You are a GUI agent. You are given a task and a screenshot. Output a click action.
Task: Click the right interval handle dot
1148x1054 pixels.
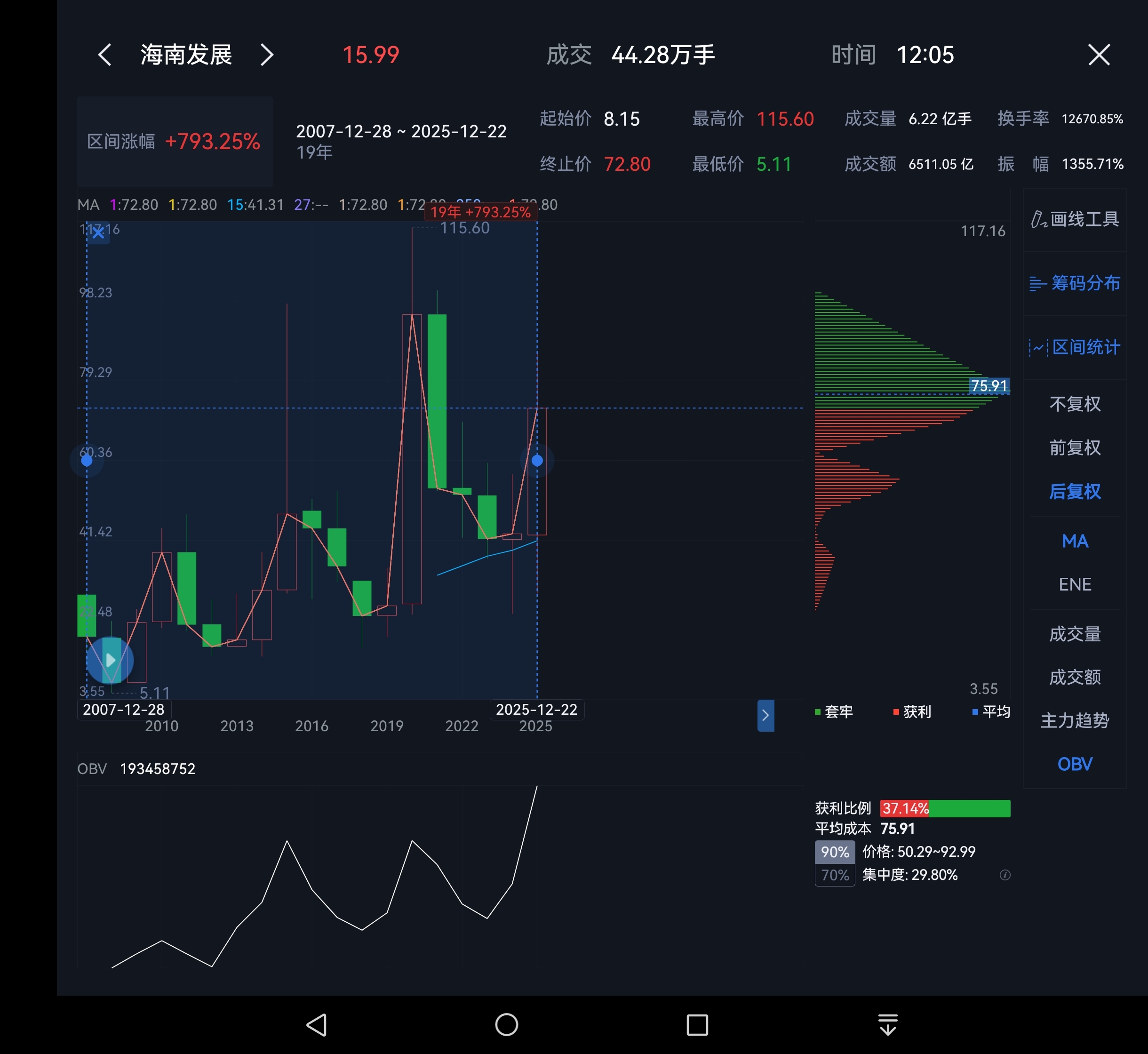coord(537,461)
